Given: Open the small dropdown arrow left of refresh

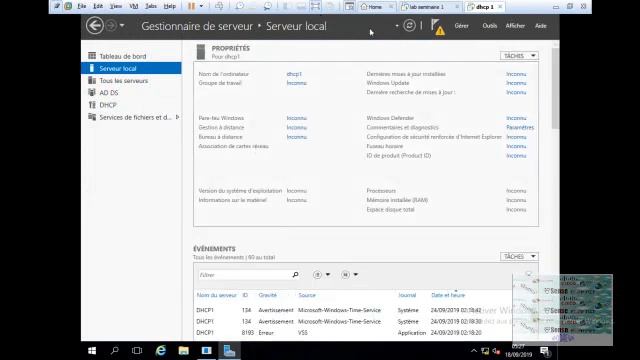Looking at the screenshot, I should tap(397, 26).
